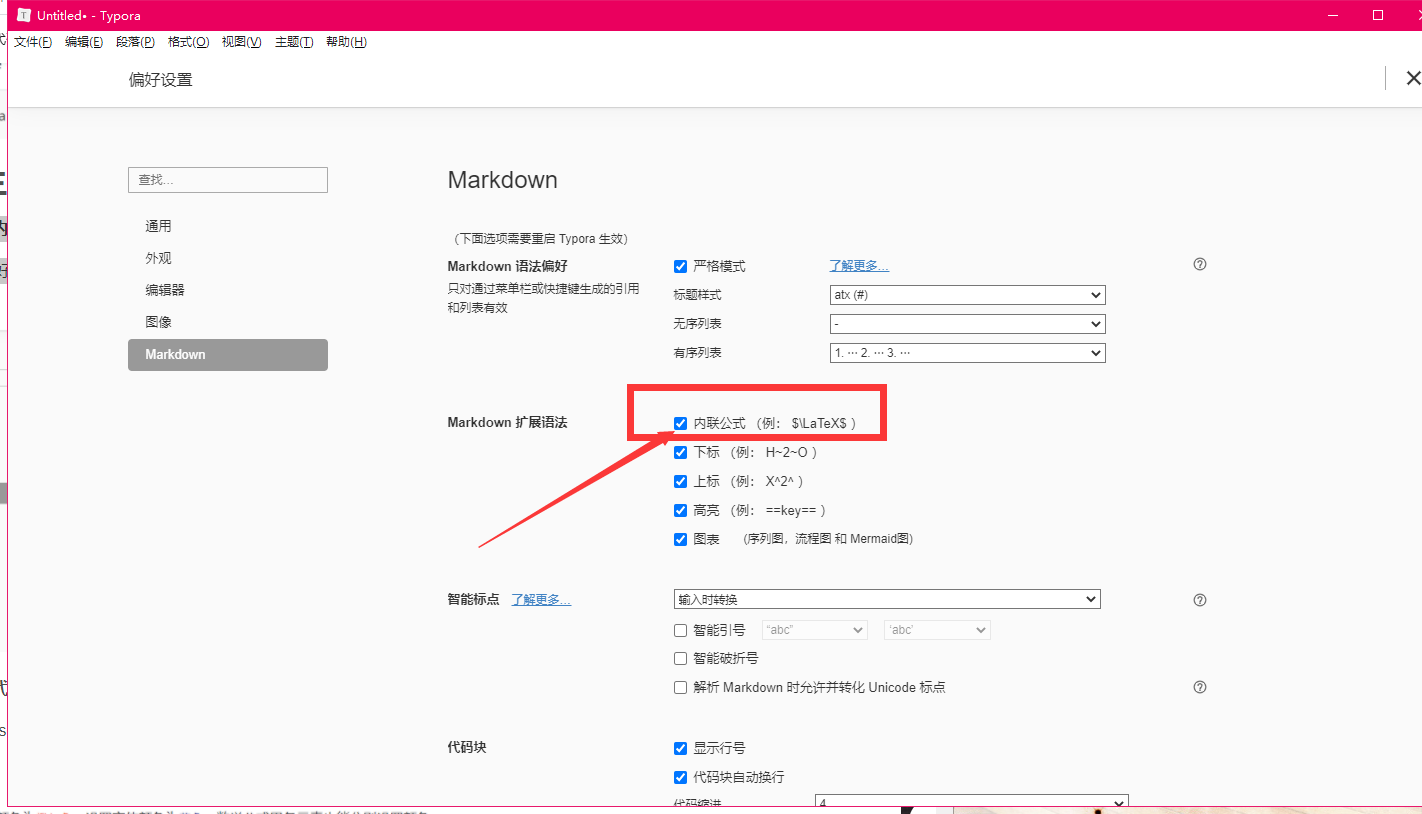Disable 上标 superscript syntax
The height and width of the screenshot is (814, 1422).
point(681,481)
